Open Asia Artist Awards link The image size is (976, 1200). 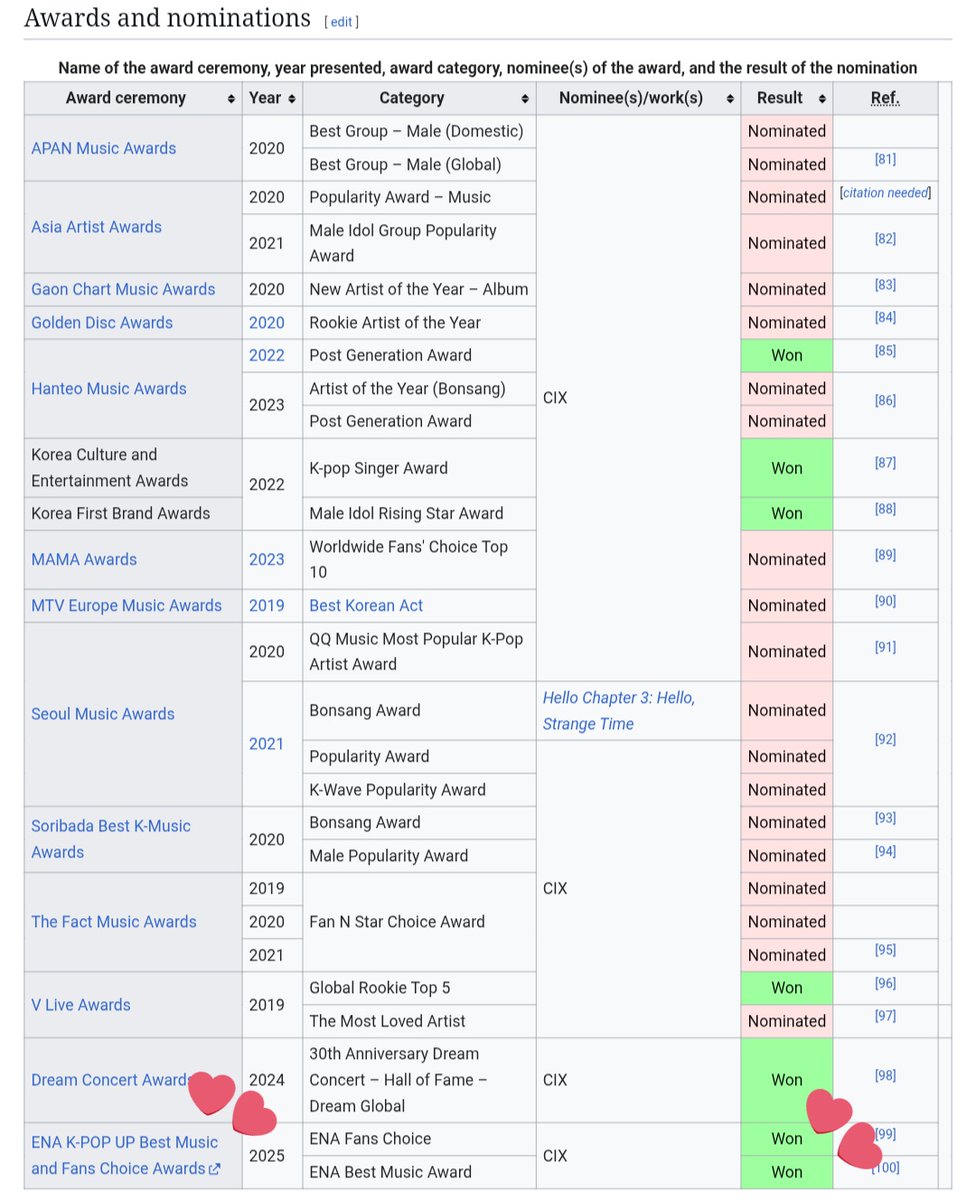pyautogui.click(x=96, y=227)
